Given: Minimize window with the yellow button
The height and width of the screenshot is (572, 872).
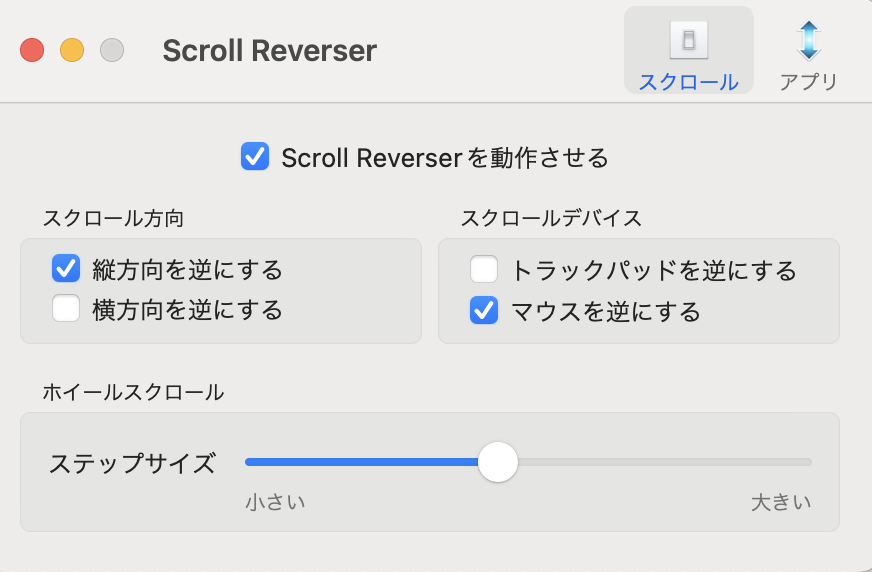Looking at the screenshot, I should point(72,50).
